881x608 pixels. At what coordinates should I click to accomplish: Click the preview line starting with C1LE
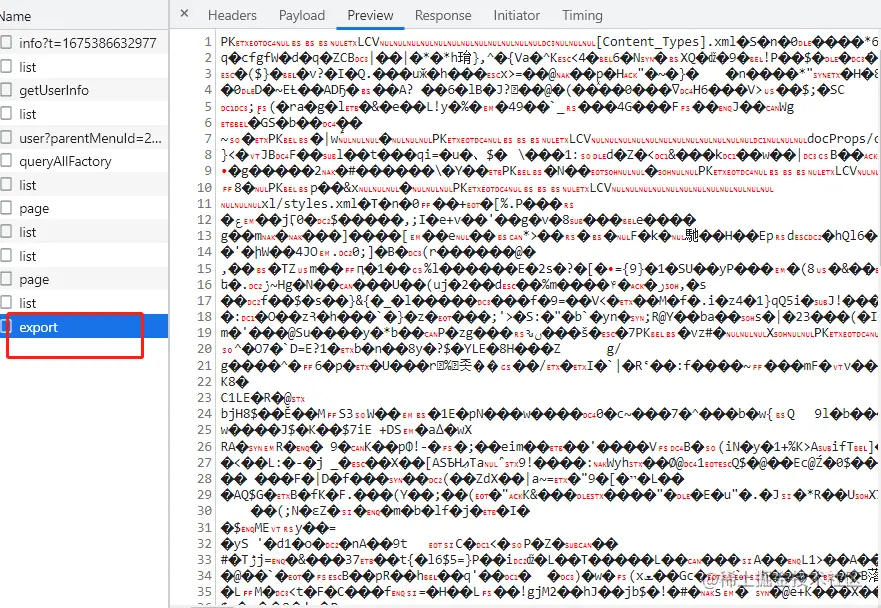pyautogui.click(x=262, y=398)
